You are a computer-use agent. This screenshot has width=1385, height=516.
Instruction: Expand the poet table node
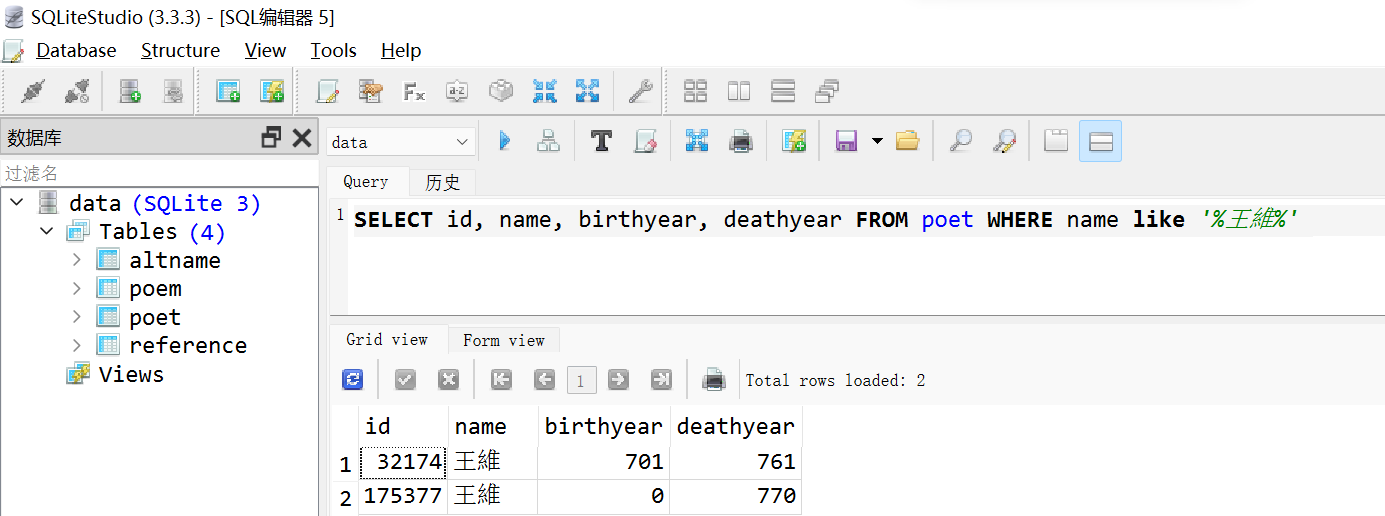point(77,317)
